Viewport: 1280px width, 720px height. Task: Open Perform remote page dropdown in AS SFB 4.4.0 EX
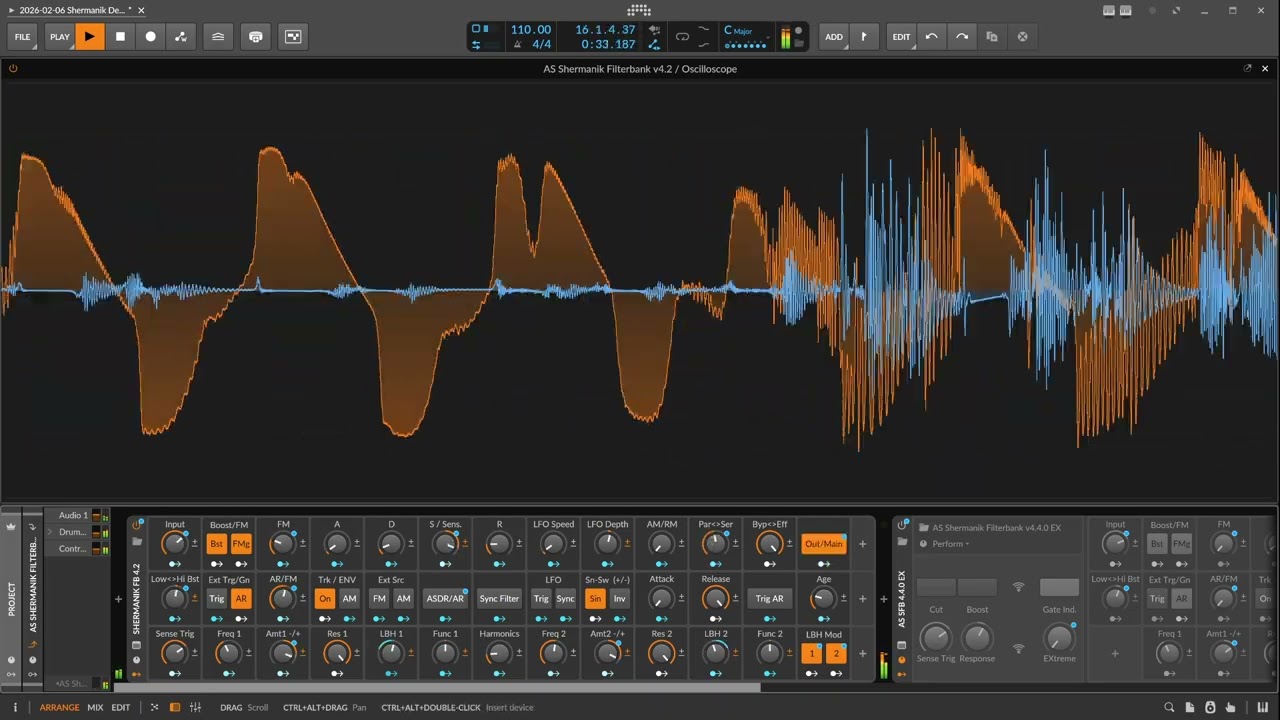[x=951, y=544]
